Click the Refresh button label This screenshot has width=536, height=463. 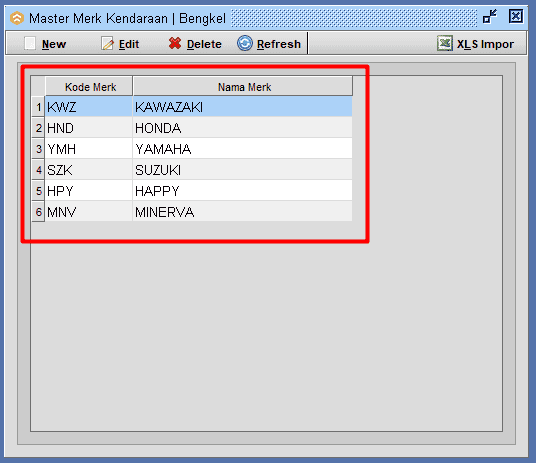279,44
